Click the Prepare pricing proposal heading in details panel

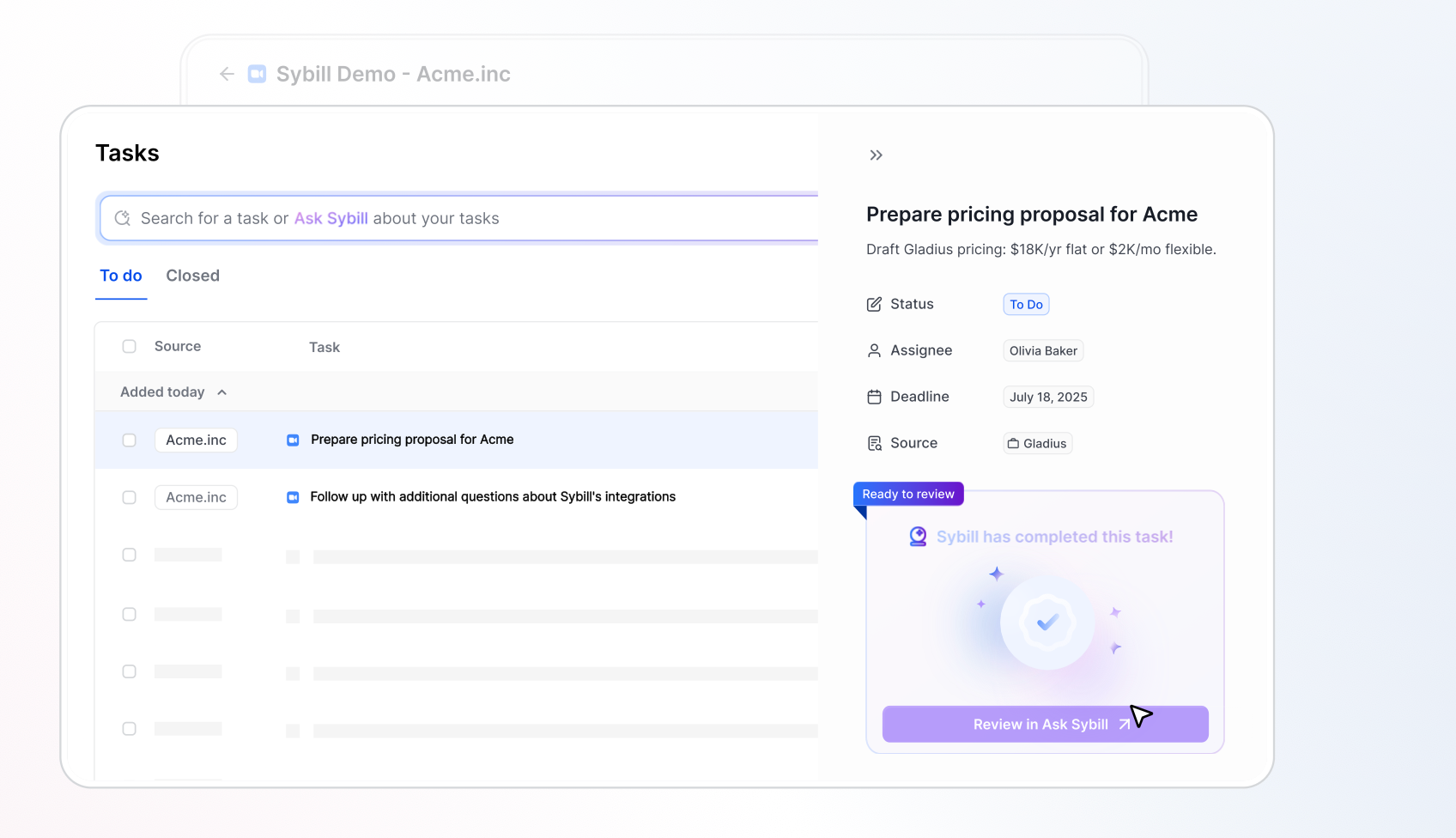tap(1032, 214)
